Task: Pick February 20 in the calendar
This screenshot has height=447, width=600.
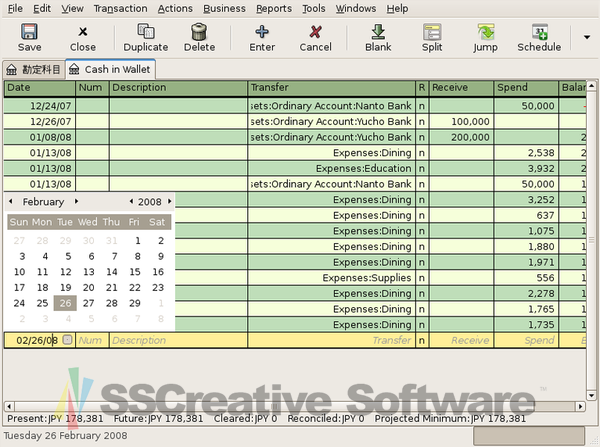Action: click(88, 287)
